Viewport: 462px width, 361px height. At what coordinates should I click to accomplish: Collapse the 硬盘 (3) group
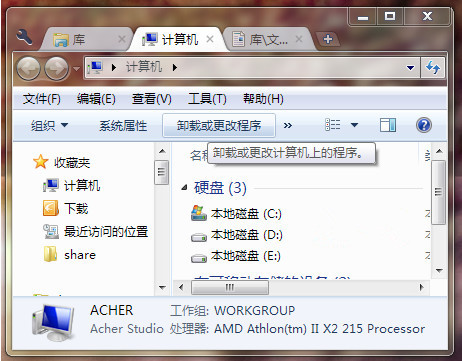(184, 188)
